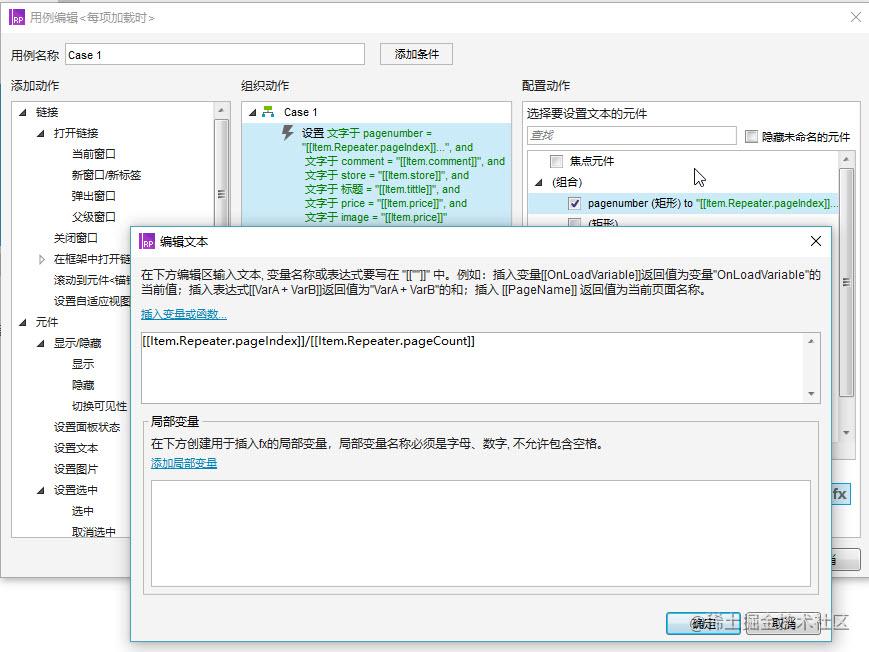This screenshot has height=652, width=869.
Task: Collapse the (组合) group in element list
Action: 539,182
